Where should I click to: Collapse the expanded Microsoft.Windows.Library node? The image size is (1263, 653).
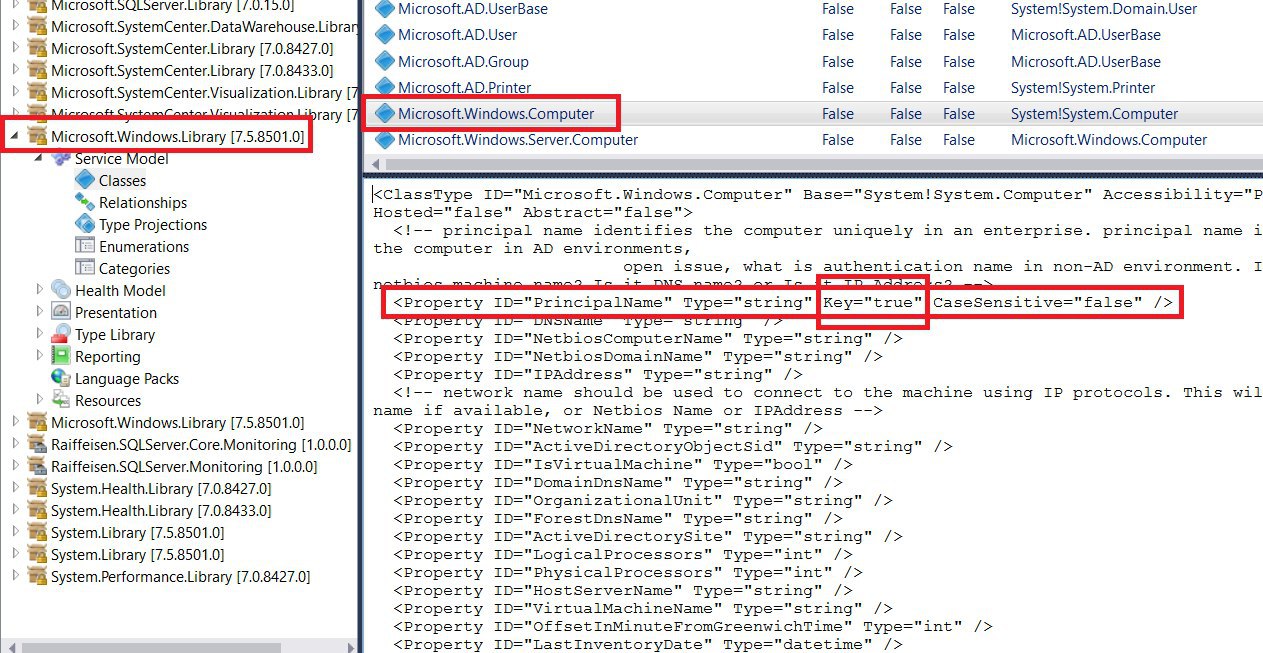[14, 135]
